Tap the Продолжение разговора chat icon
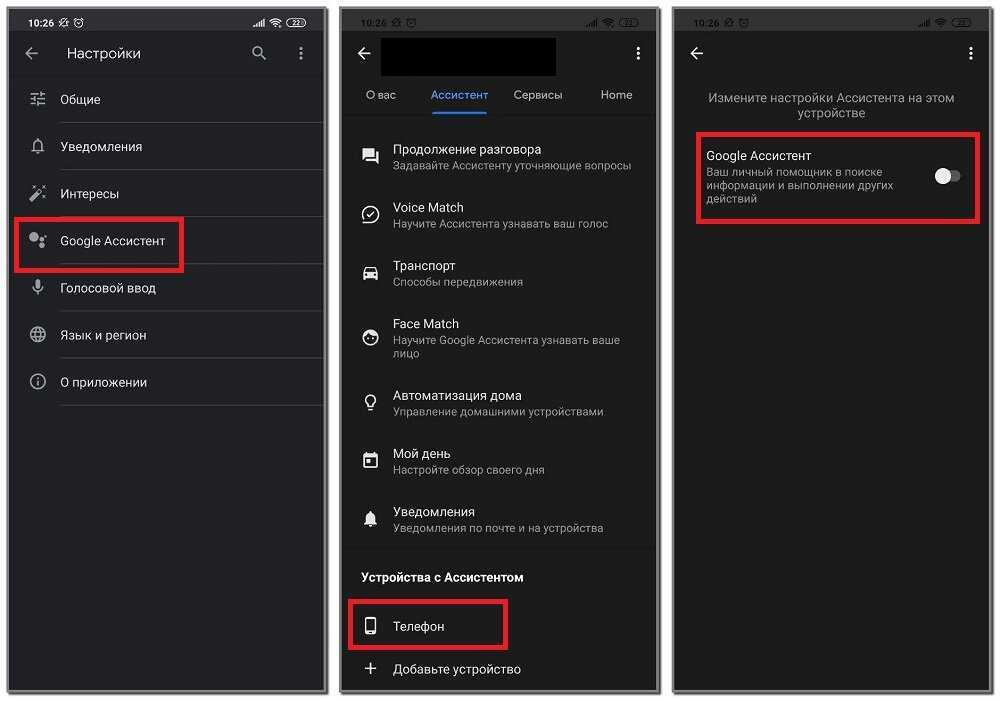Image resolution: width=1000 pixels, height=701 pixels. click(x=371, y=156)
